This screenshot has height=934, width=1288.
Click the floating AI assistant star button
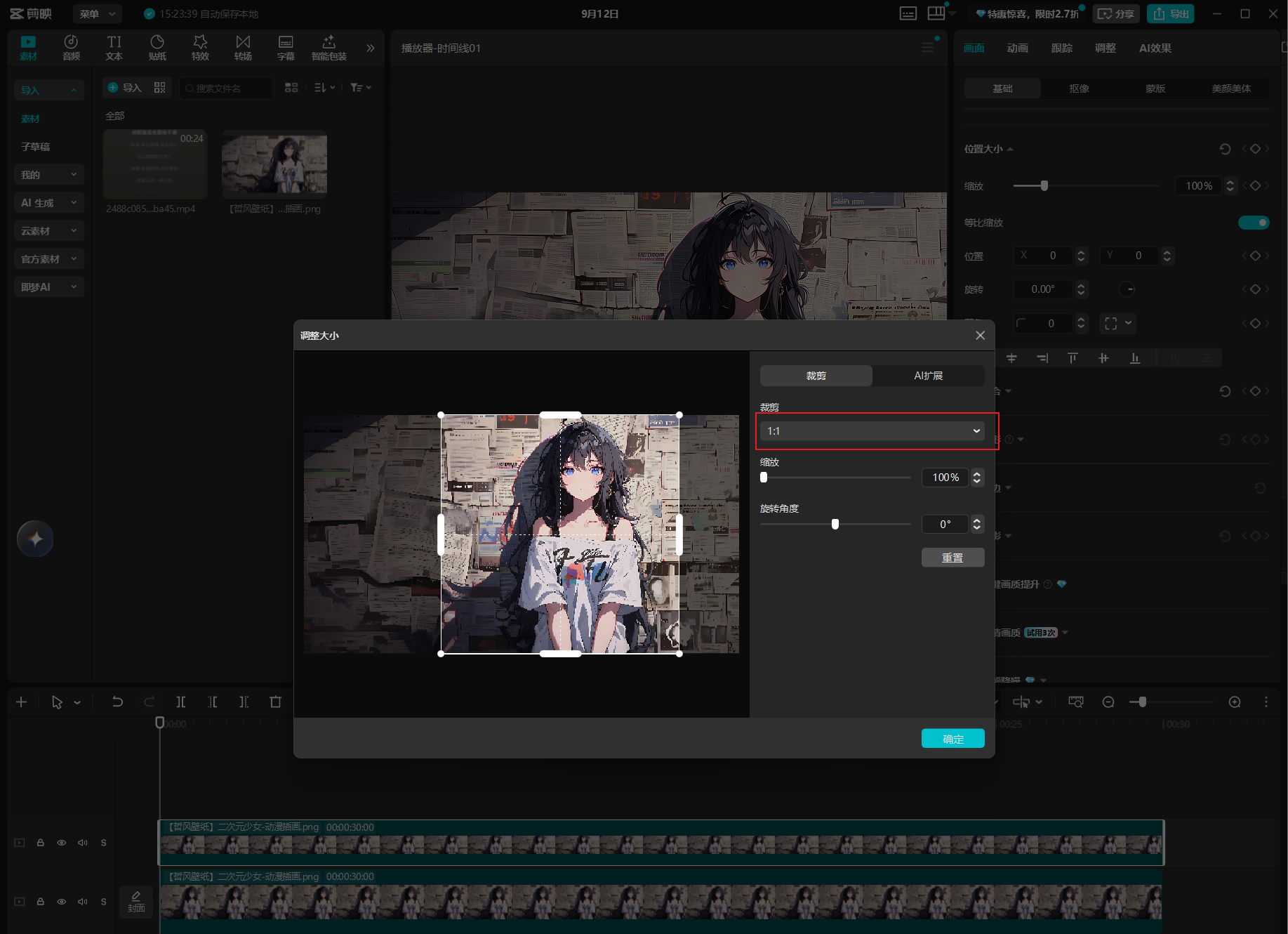[35, 539]
